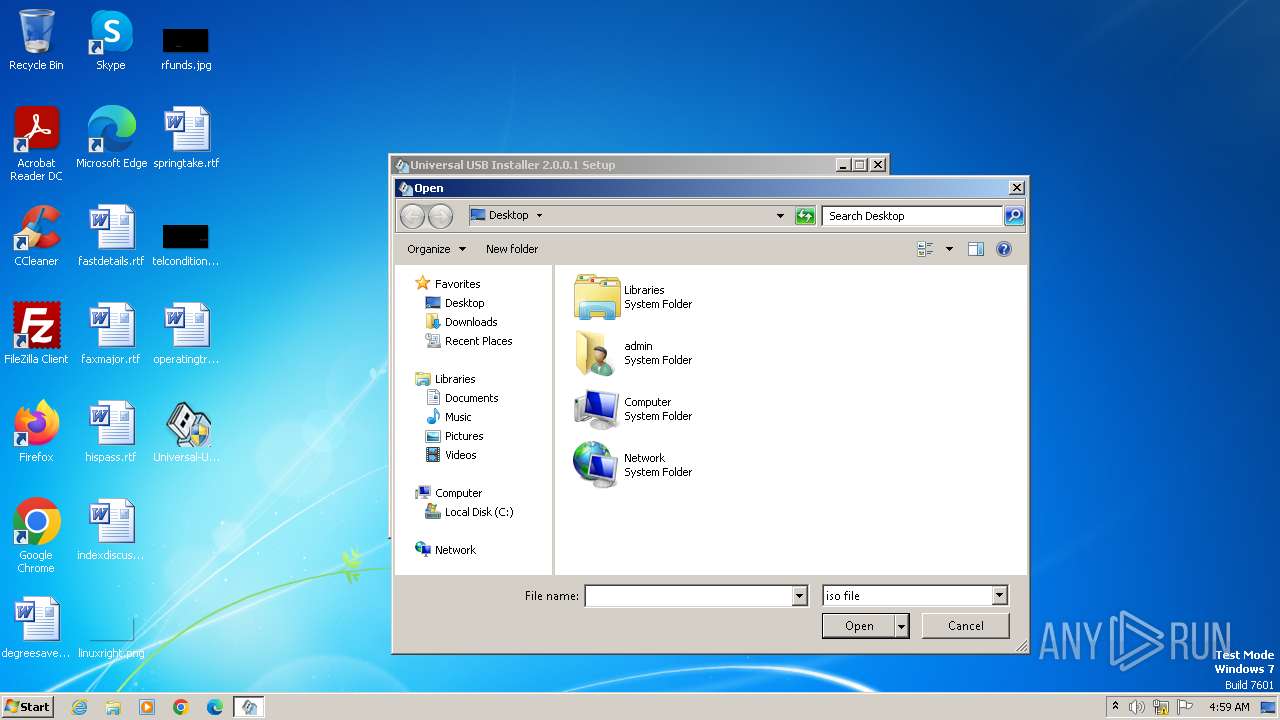Open Windows Explorer taskbar icon
The image size is (1280, 720).
[x=113, y=707]
